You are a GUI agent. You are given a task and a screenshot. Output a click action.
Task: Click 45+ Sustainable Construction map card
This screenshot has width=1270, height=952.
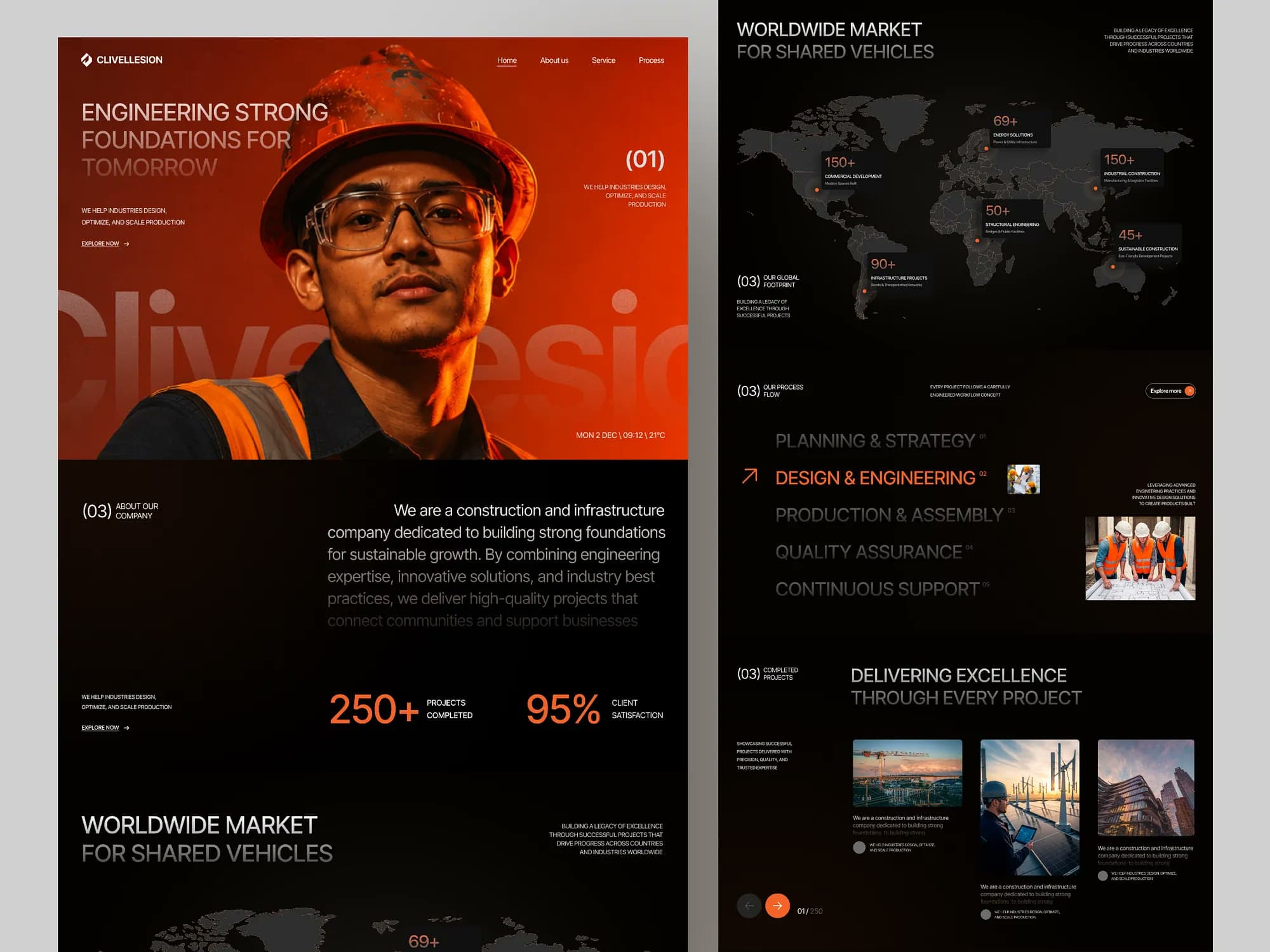tap(1148, 242)
